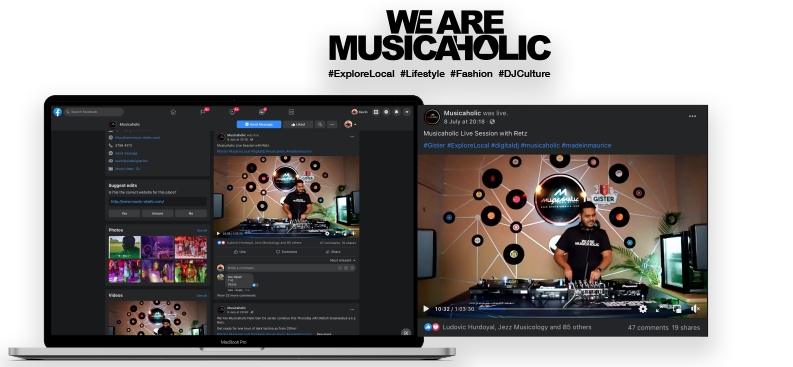Seek on the large video progress bar
Image resolution: width=793 pixels, height=367 pixels.
click(x=555, y=309)
